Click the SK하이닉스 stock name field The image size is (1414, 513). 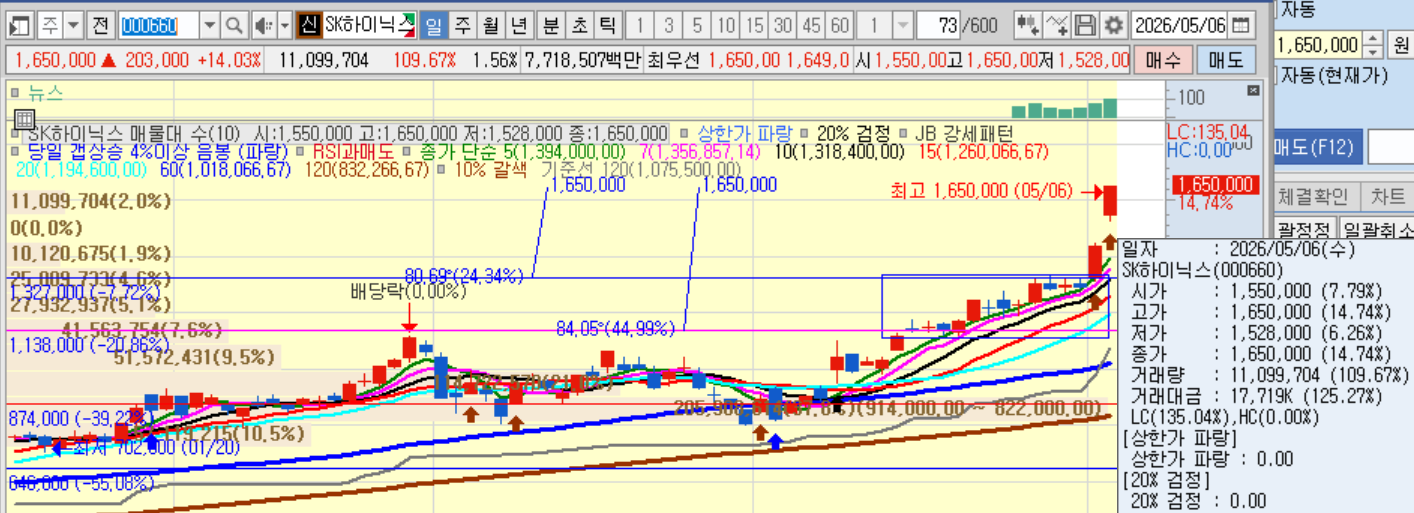tap(368, 25)
